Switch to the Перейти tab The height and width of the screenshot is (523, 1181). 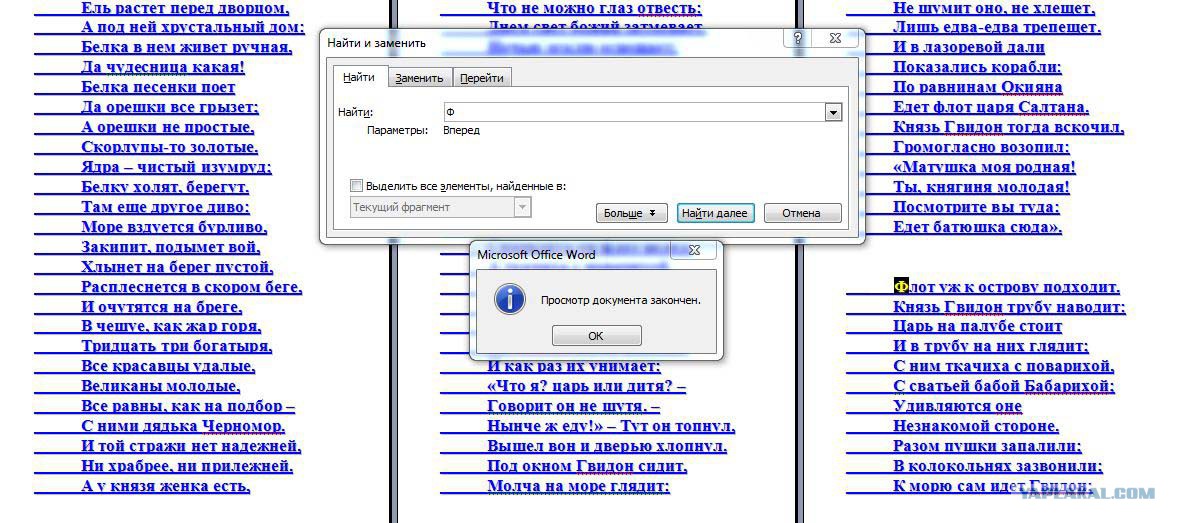click(x=482, y=78)
